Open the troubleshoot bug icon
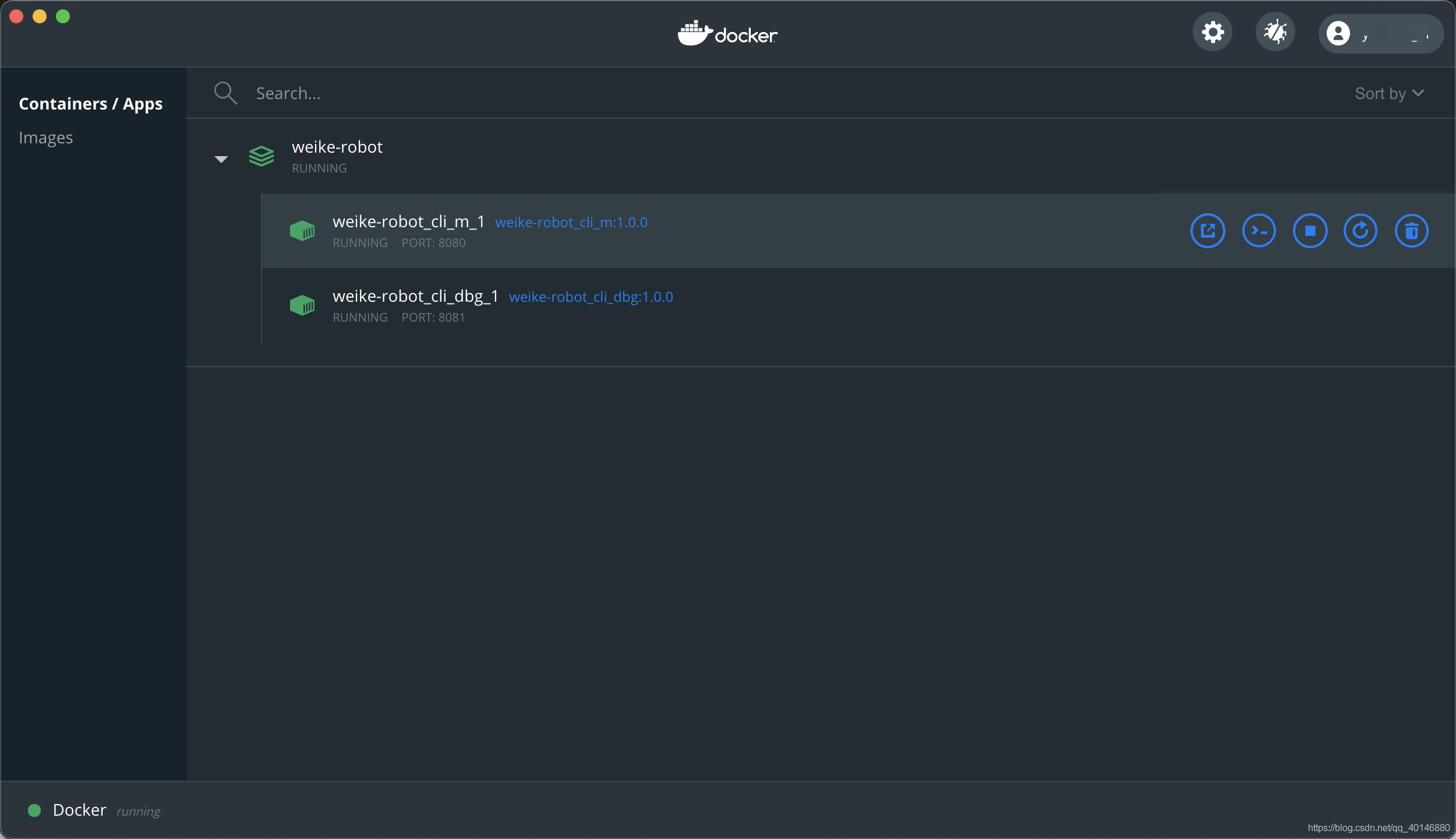The width and height of the screenshot is (1456, 839). [x=1275, y=32]
